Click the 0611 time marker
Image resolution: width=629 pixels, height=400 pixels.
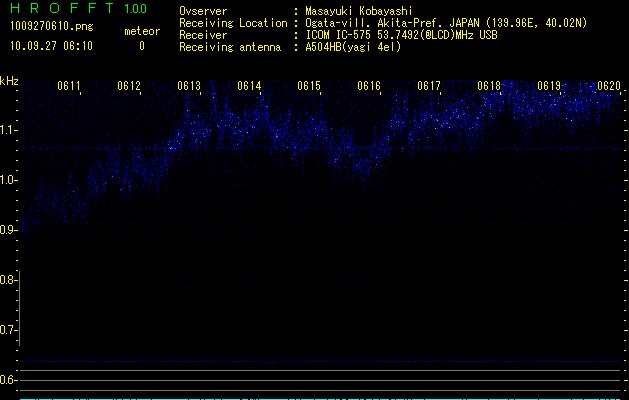coord(69,86)
